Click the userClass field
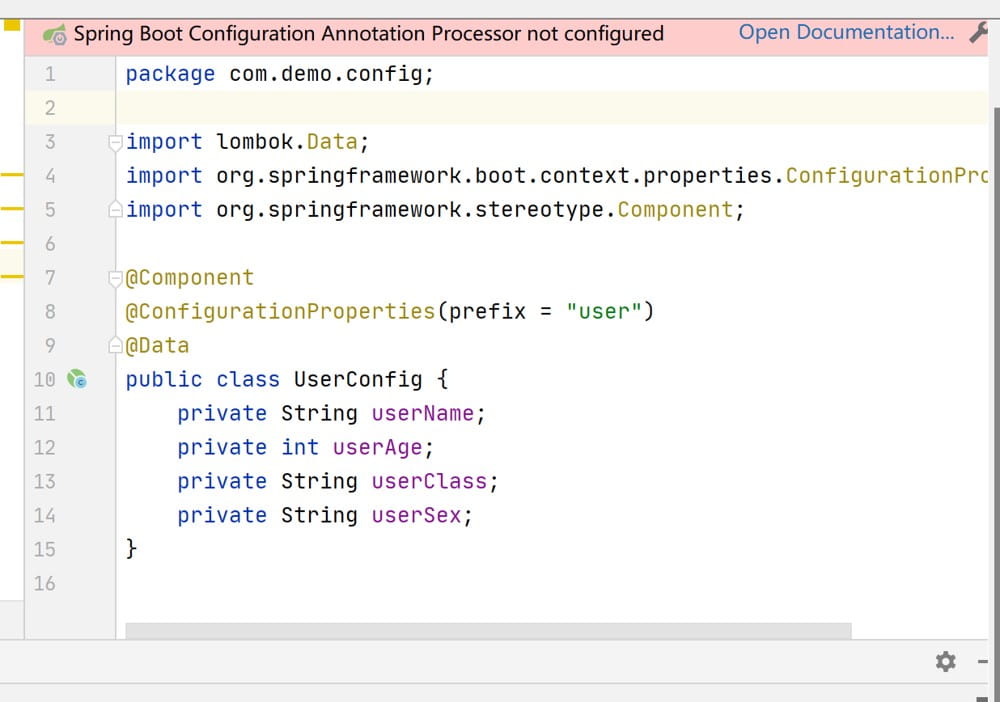 429,481
